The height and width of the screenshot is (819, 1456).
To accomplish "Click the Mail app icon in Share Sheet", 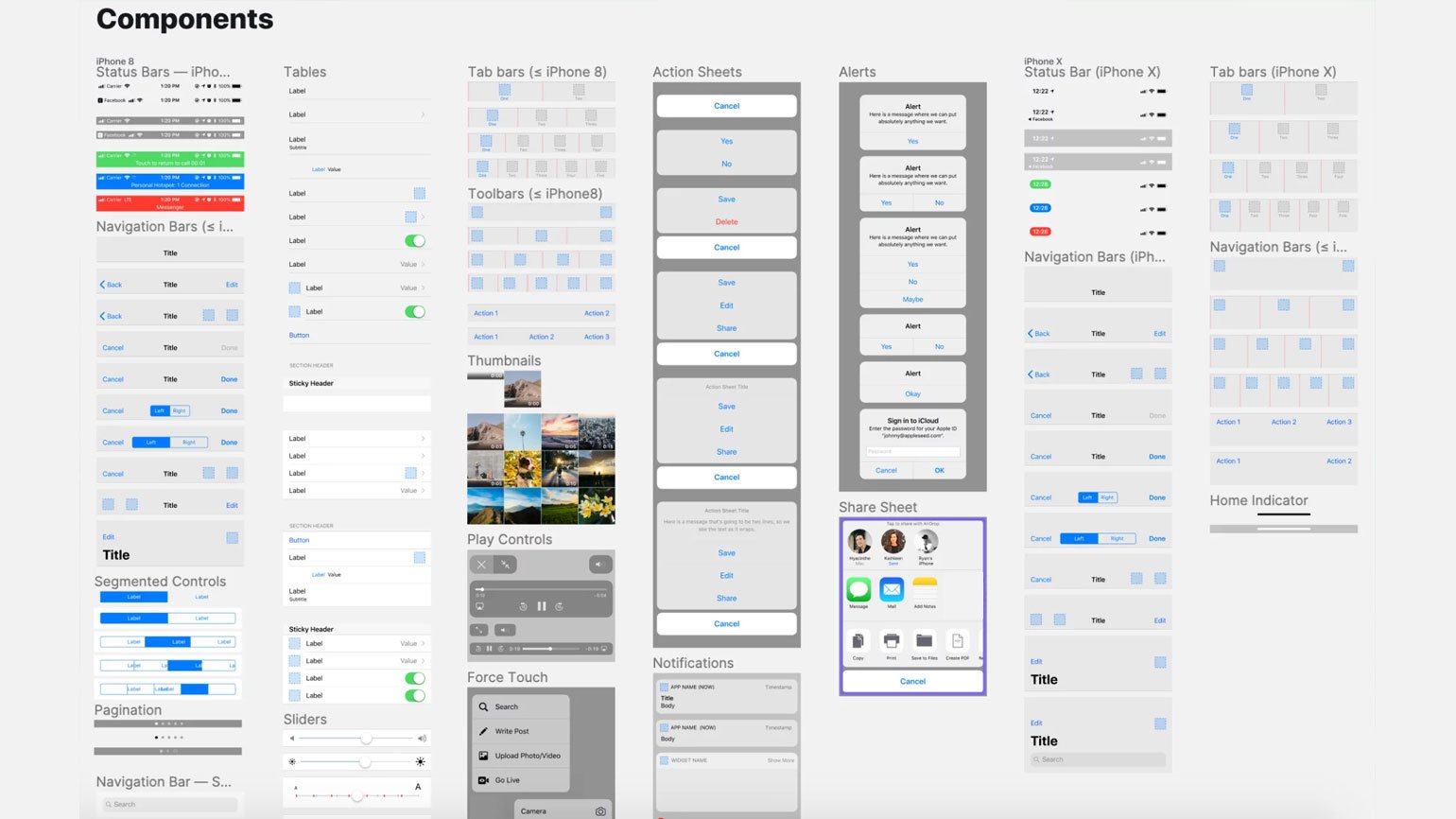I will coord(892,590).
